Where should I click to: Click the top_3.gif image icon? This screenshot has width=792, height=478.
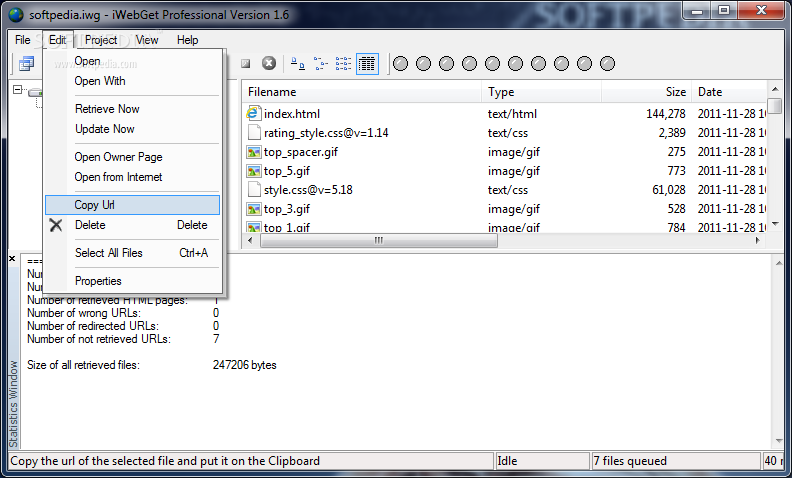[x=253, y=209]
